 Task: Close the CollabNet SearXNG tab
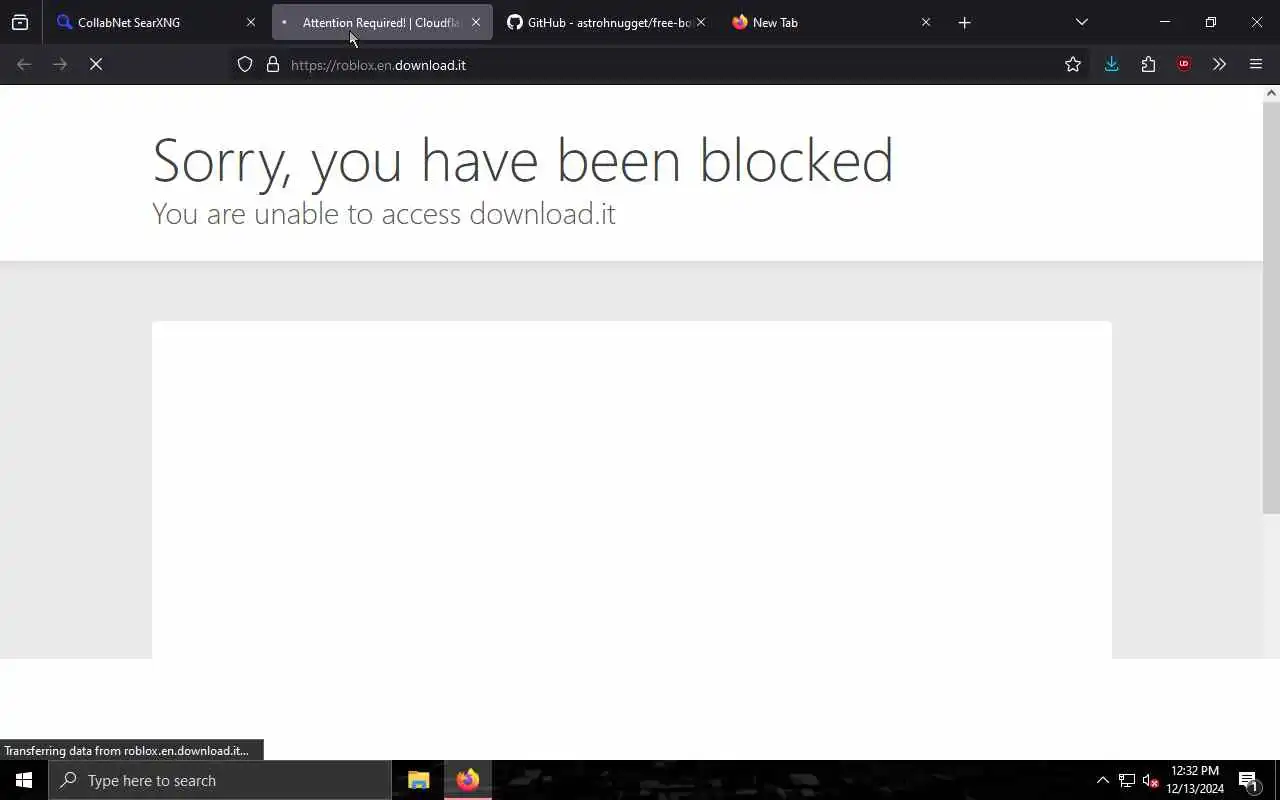tap(251, 22)
